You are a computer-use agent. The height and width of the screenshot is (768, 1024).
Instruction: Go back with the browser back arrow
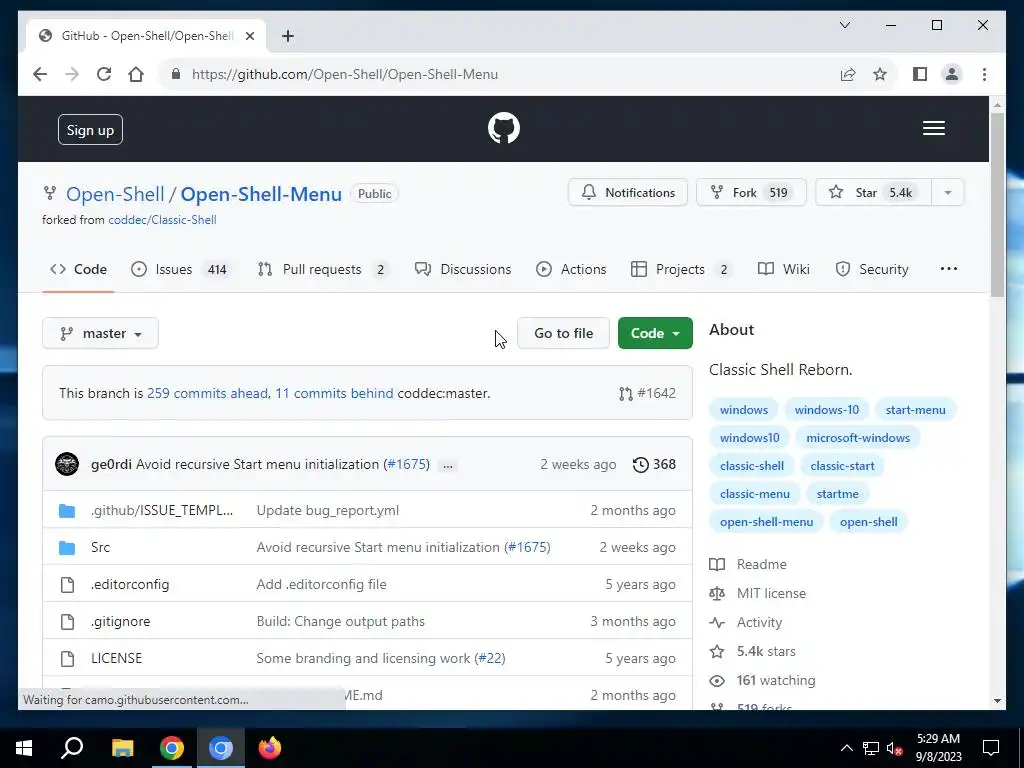point(40,74)
